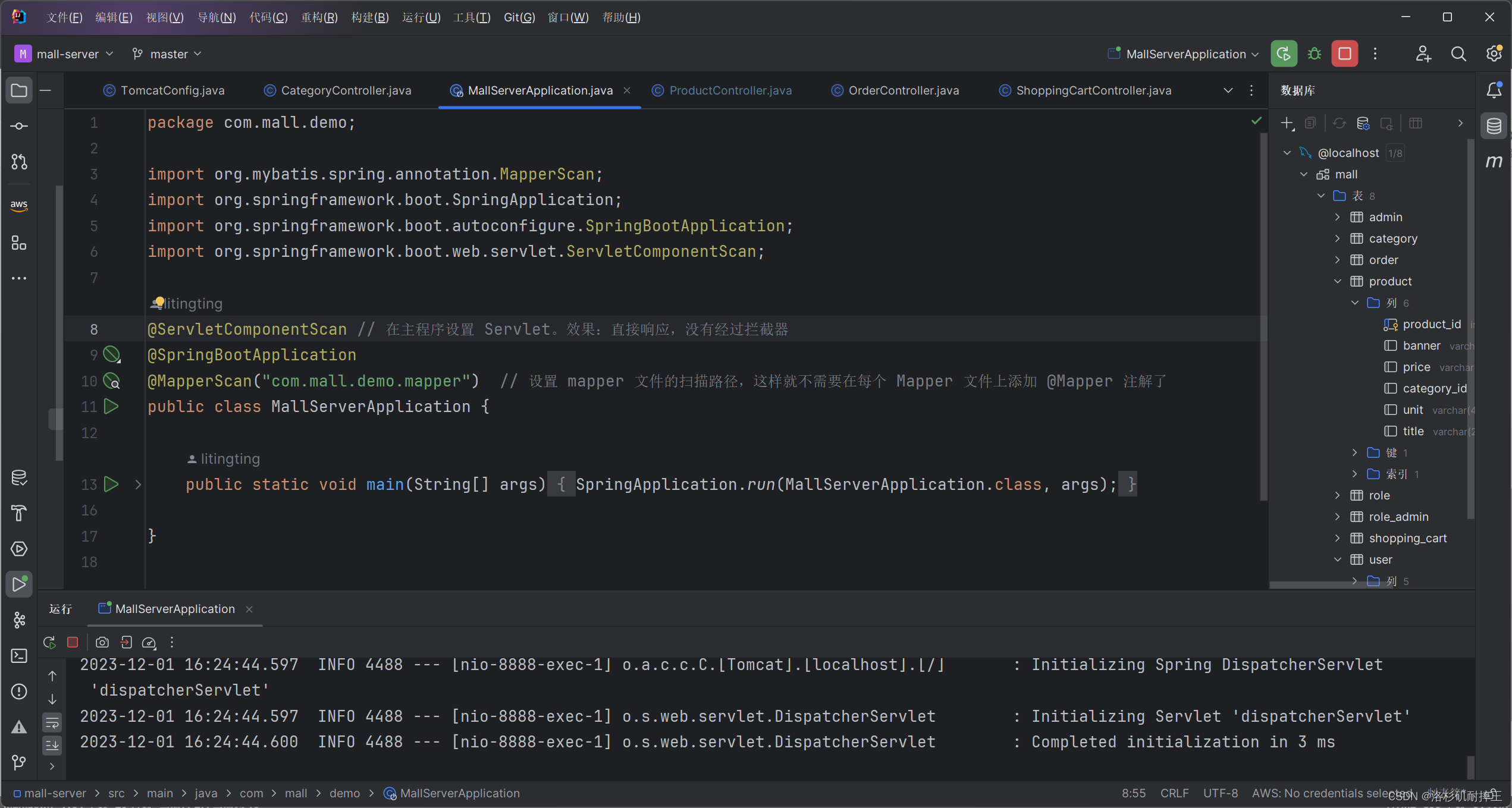Image resolution: width=1512 pixels, height=808 pixels.
Task: Open the Git(G) menu
Action: click(519, 17)
